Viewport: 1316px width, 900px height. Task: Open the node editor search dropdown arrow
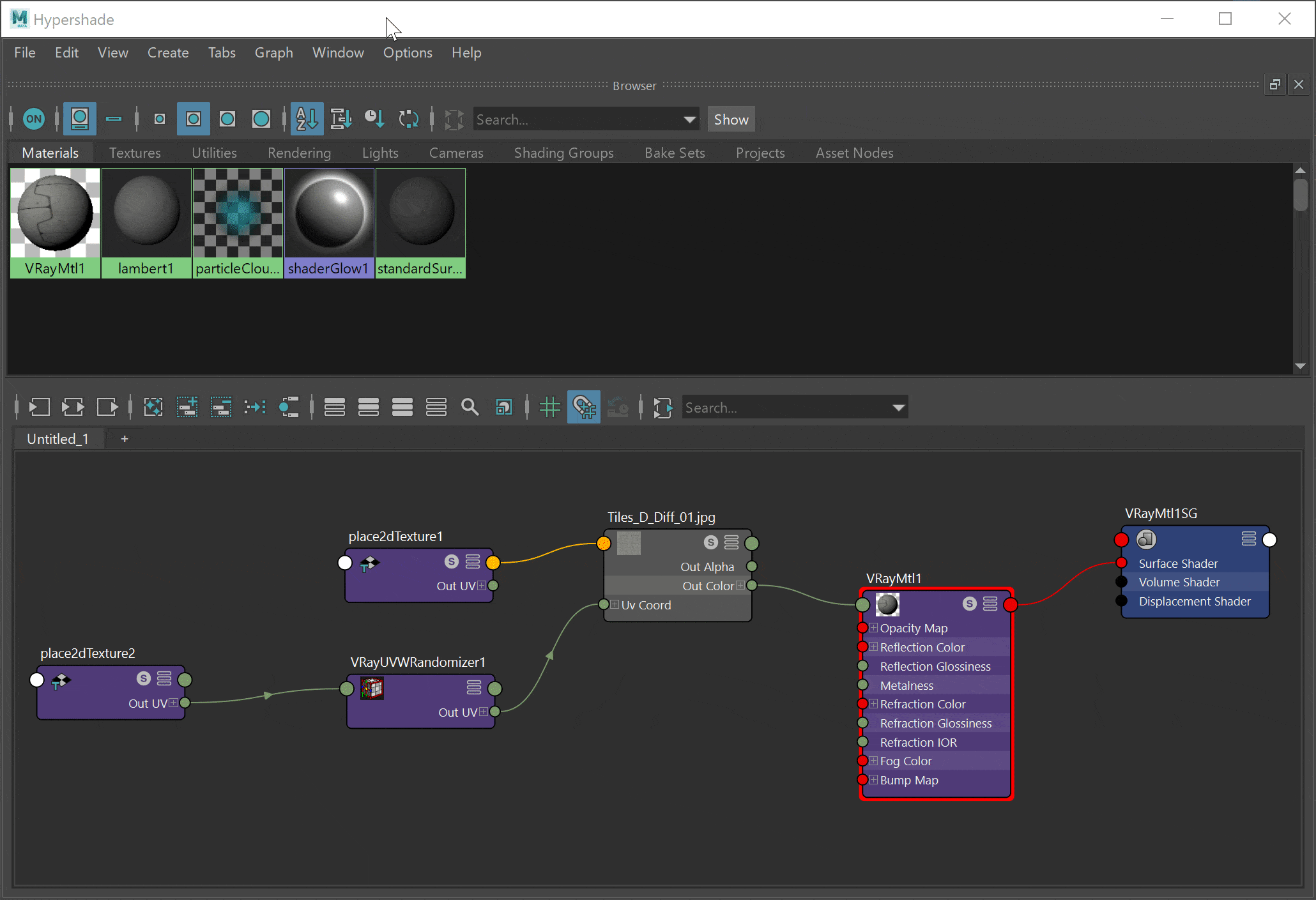(x=898, y=408)
